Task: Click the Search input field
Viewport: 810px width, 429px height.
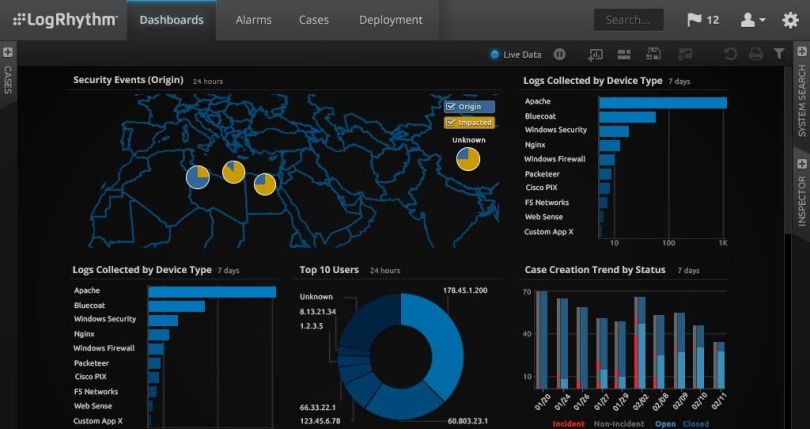Action: point(628,20)
